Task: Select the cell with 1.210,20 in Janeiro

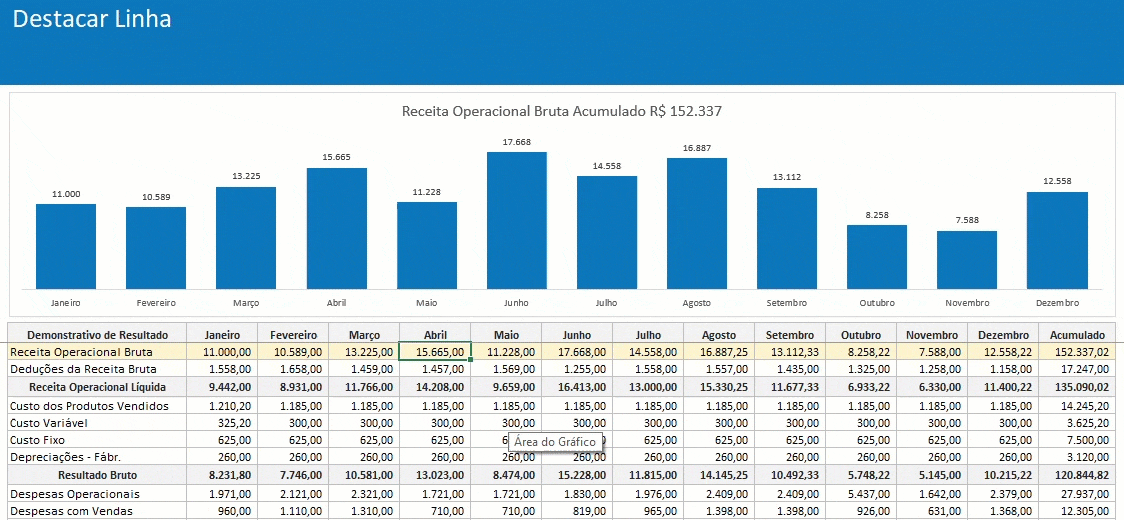Action: (222, 406)
